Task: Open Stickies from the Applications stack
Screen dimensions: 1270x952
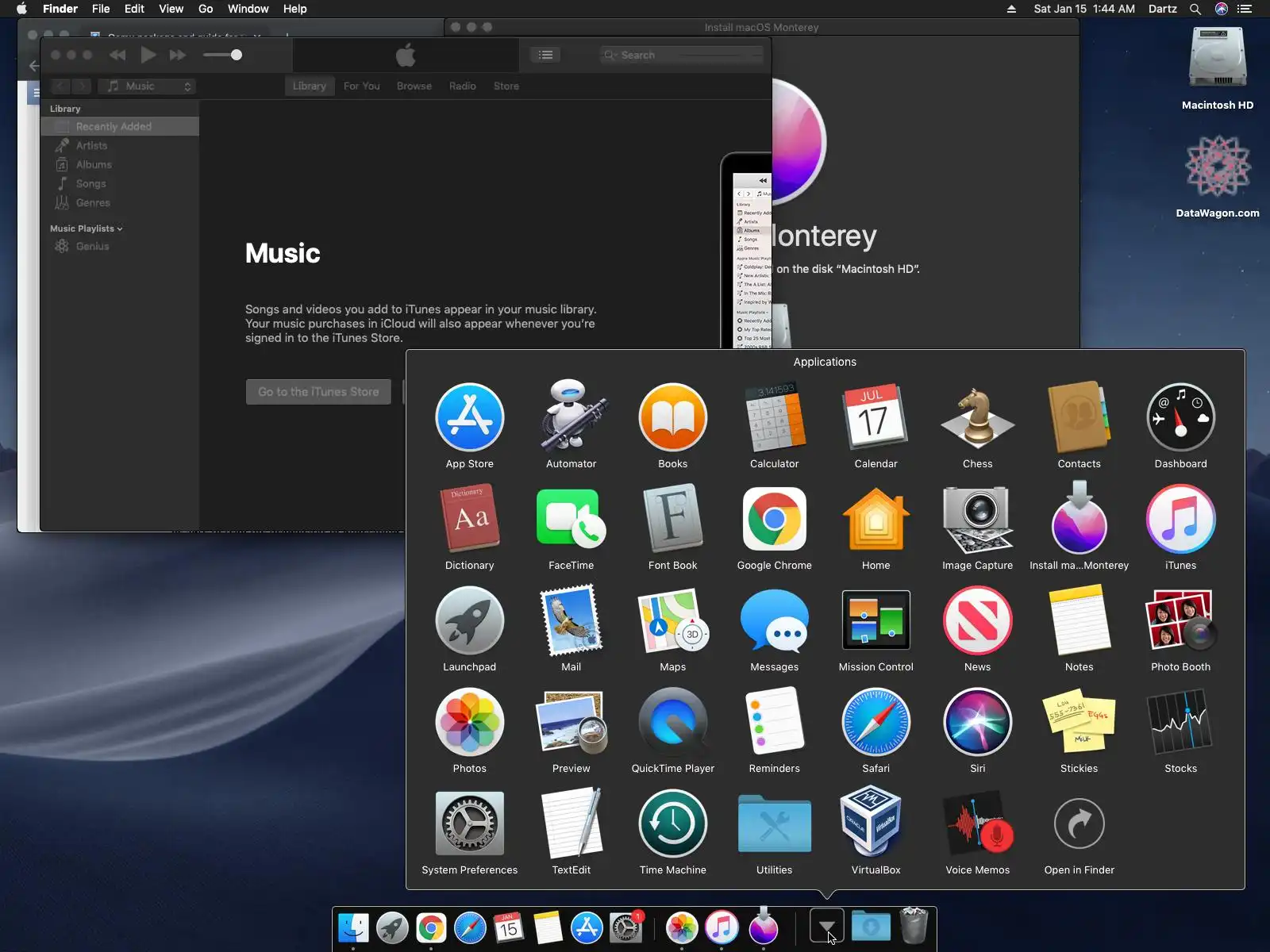Action: (x=1079, y=723)
